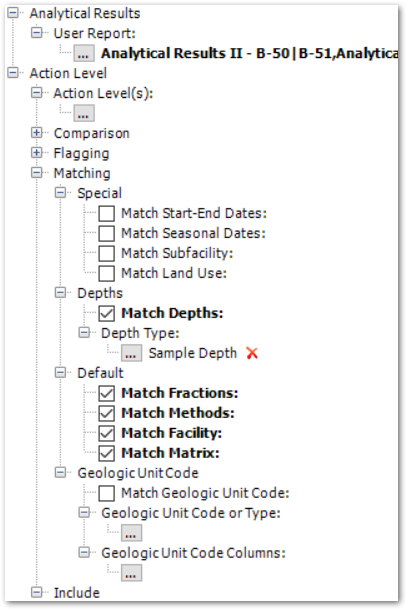Enable Match Start-End Dates checkbox
This screenshot has width=407, height=610.
tap(106, 213)
